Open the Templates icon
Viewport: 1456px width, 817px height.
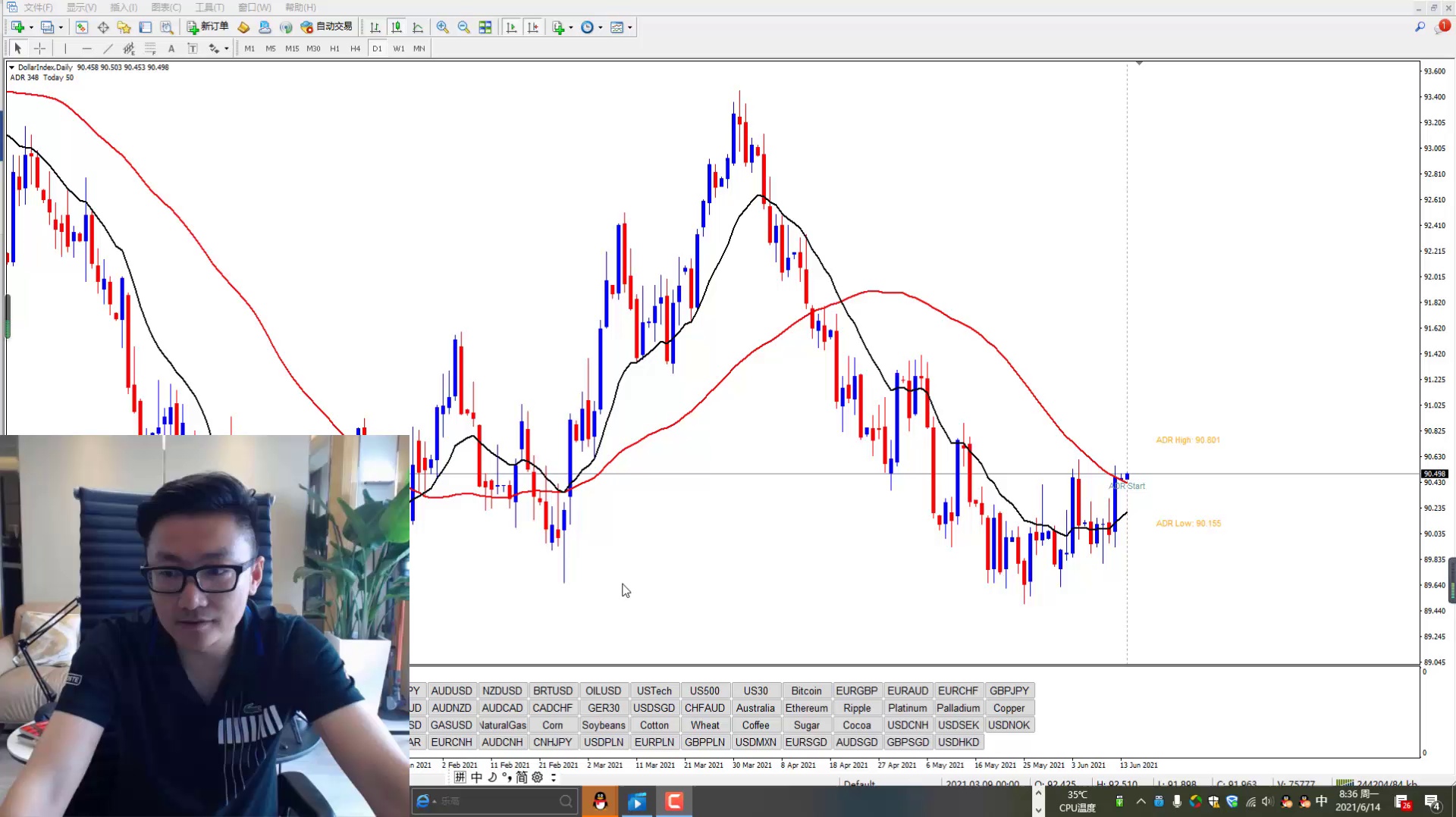click(x=617, y=27)
